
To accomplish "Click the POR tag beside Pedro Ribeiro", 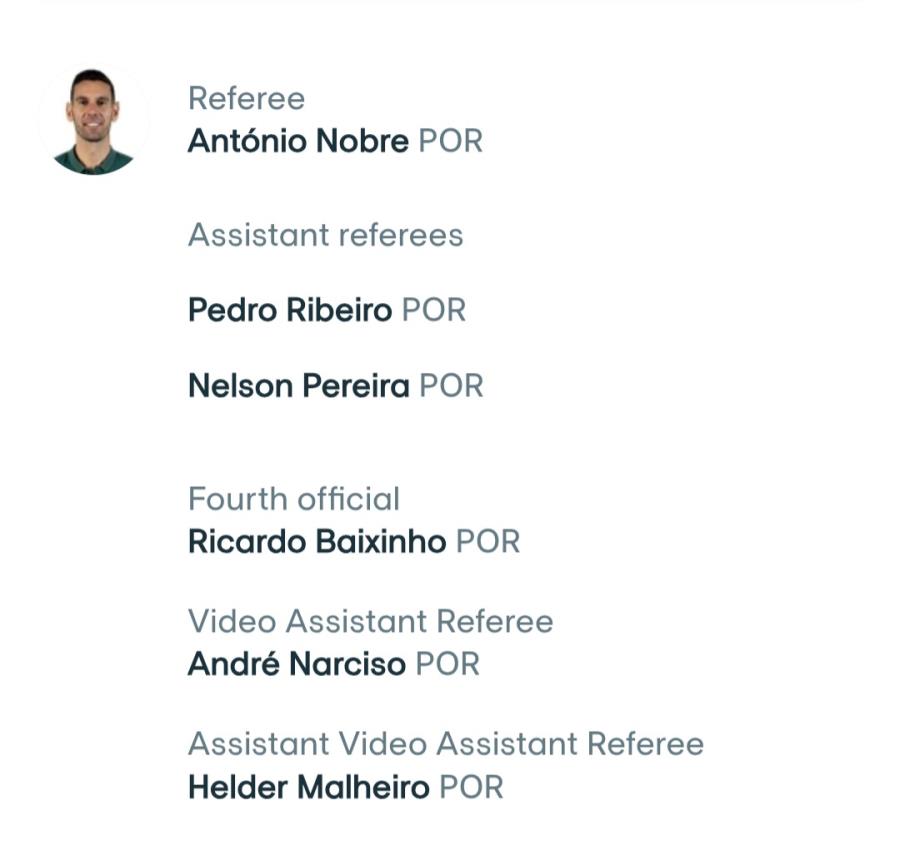I will tap(434, 310).
